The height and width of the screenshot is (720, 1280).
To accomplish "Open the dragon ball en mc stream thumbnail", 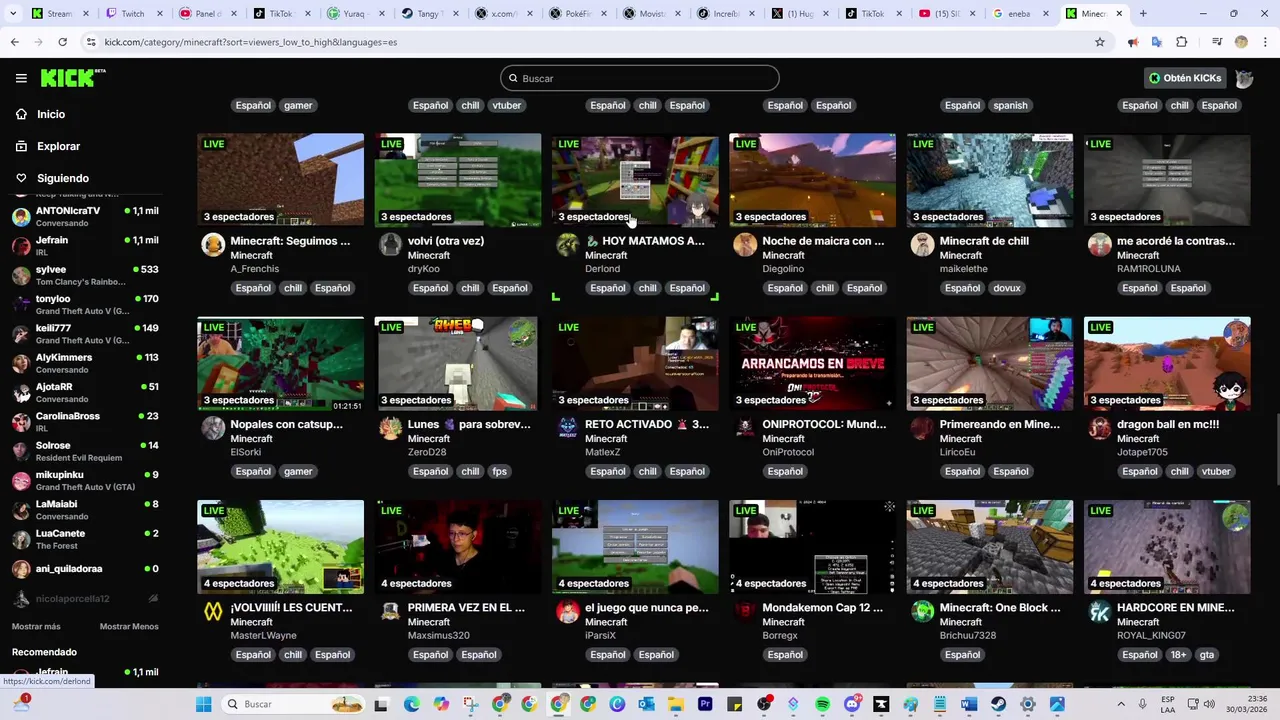I will point(1167,364).
